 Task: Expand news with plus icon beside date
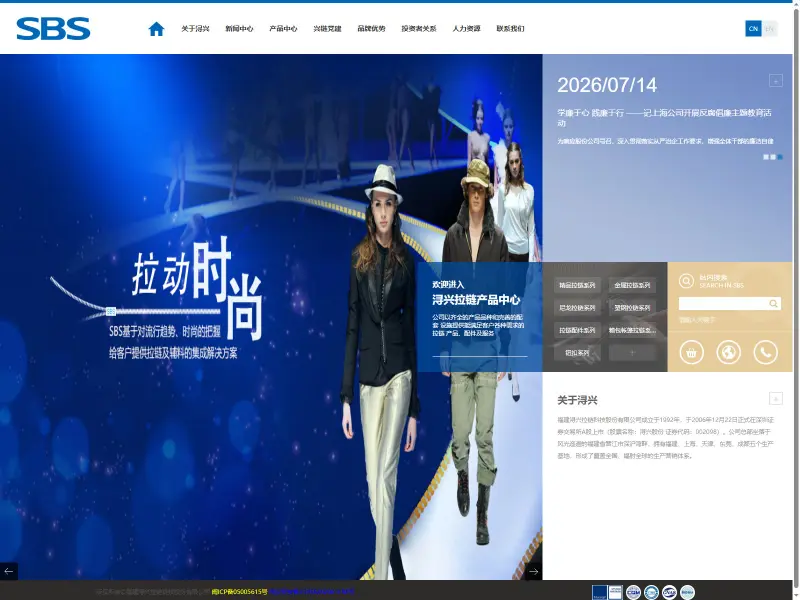point(776,81)
